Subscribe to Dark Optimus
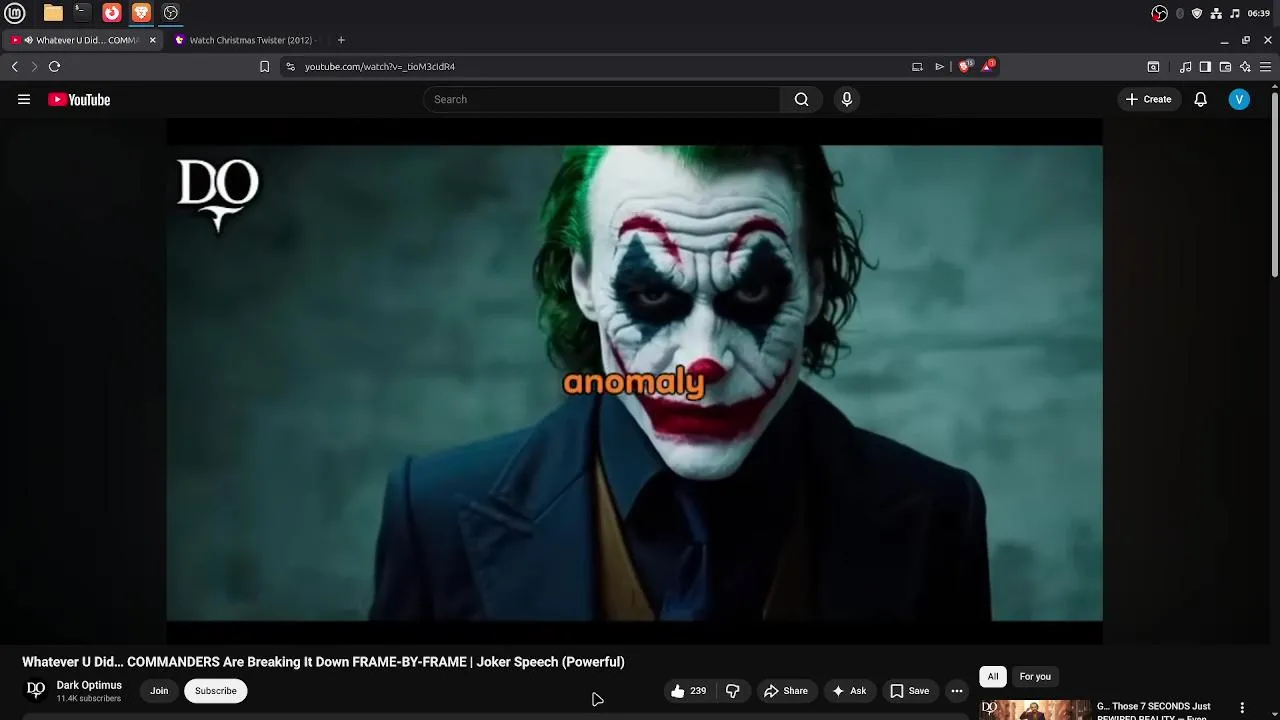 pyautogui.click(x=216, y=691)
